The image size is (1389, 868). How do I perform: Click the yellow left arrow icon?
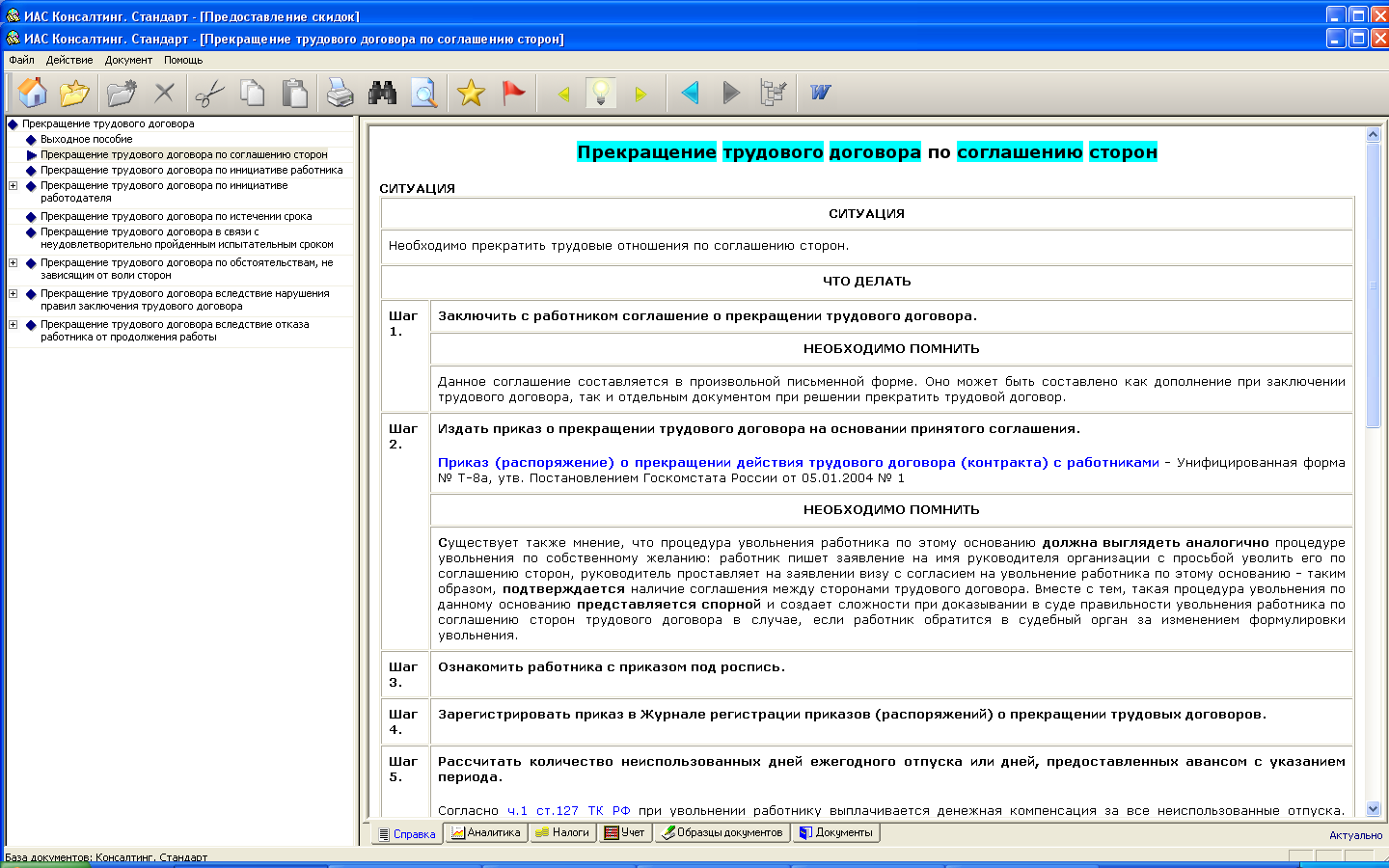coord(564,94)
